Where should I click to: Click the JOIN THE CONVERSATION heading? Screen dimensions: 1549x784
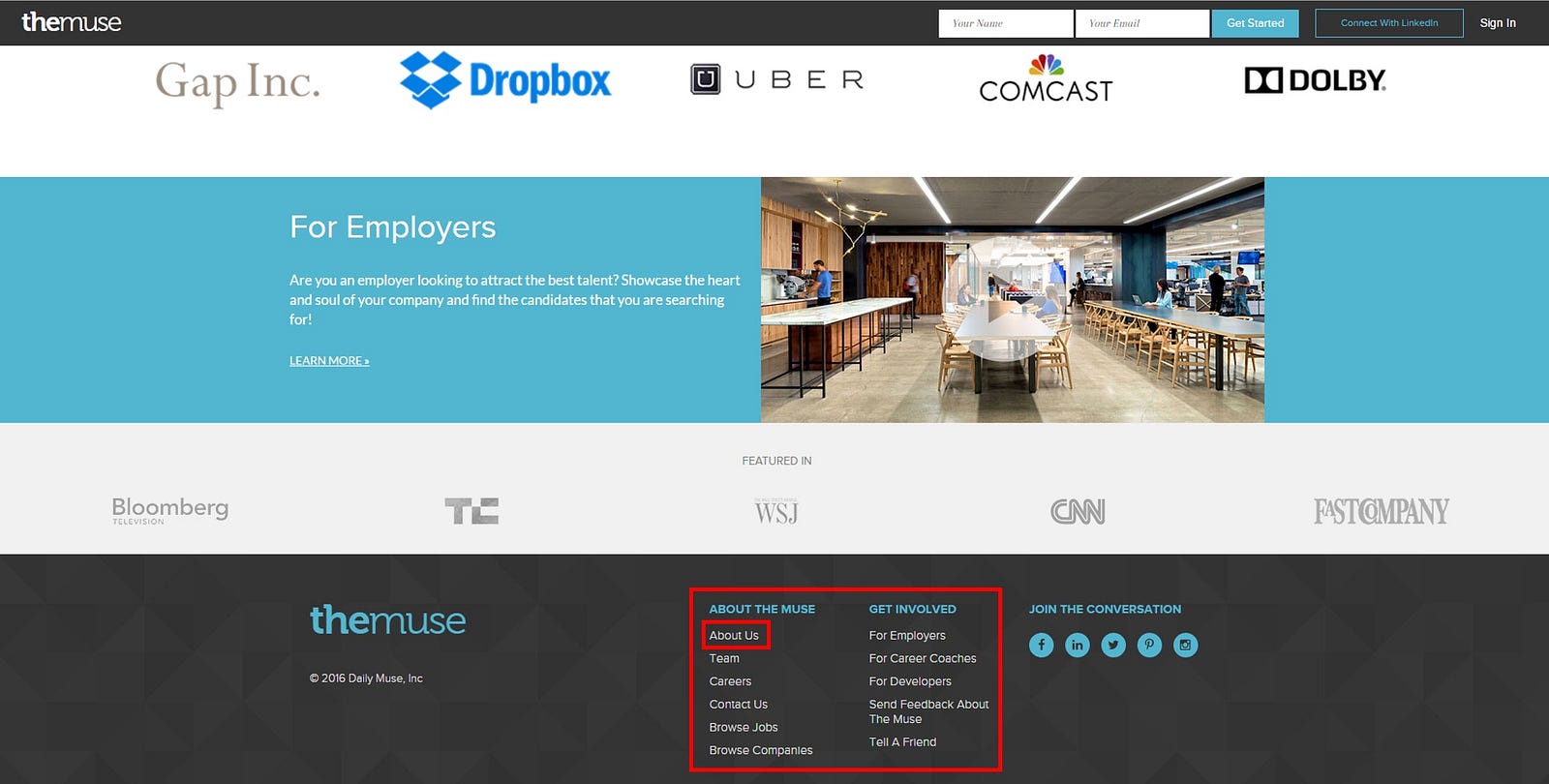[1105, 610]
